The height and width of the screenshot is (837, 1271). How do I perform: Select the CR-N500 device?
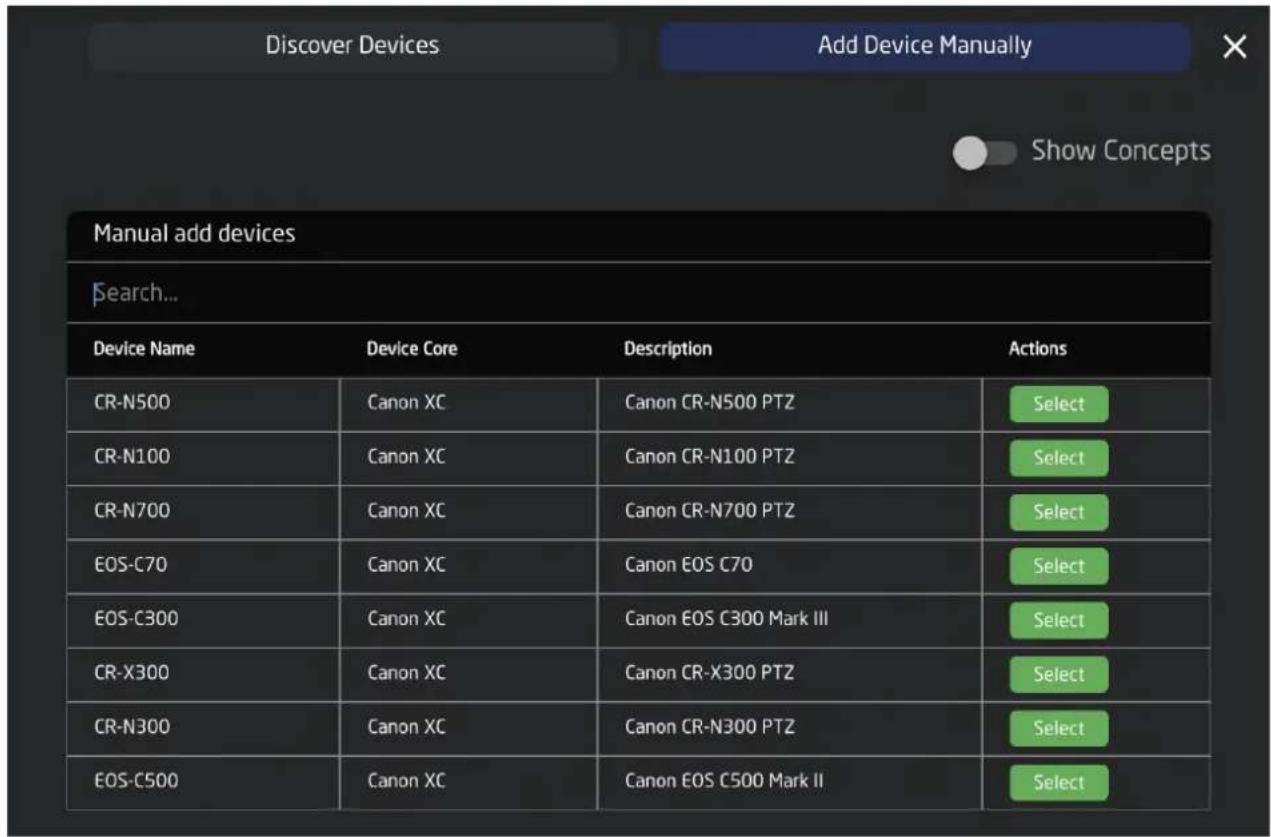pyautogui.click(x=1059, y=404)
